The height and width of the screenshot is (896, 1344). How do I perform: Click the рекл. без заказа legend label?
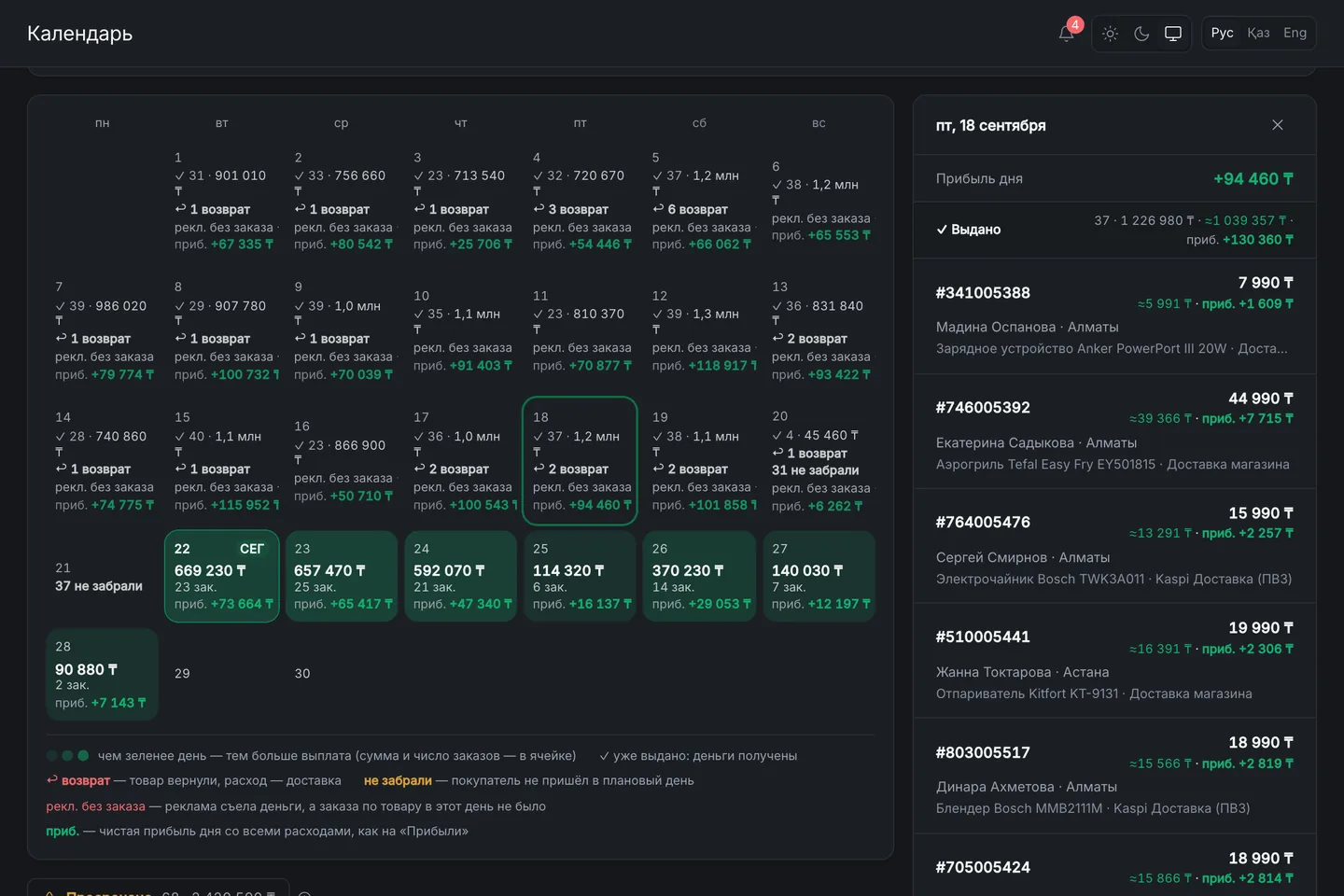(x=96, y=806)
